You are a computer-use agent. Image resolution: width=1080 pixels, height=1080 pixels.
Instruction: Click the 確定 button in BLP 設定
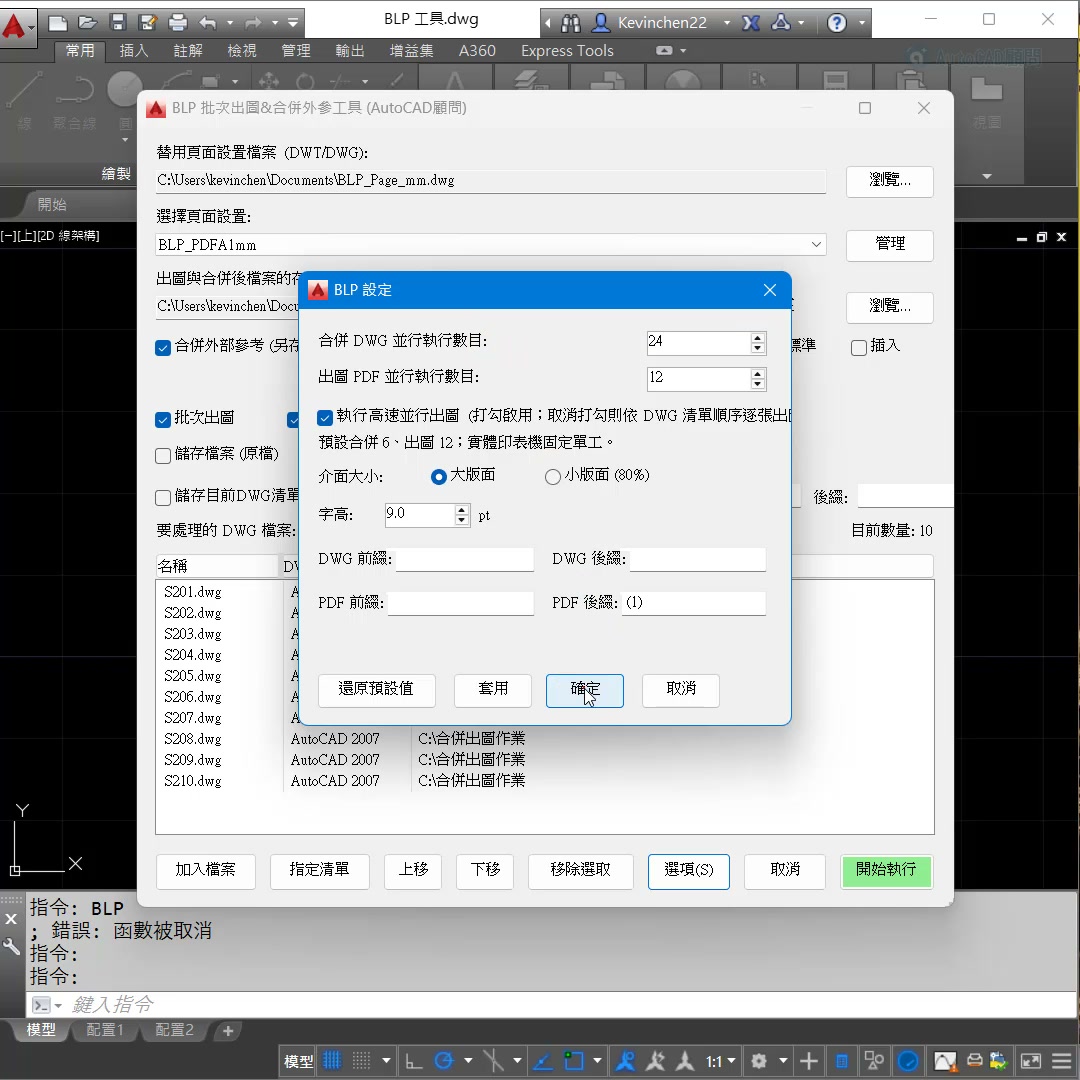(x=585, y=690)
